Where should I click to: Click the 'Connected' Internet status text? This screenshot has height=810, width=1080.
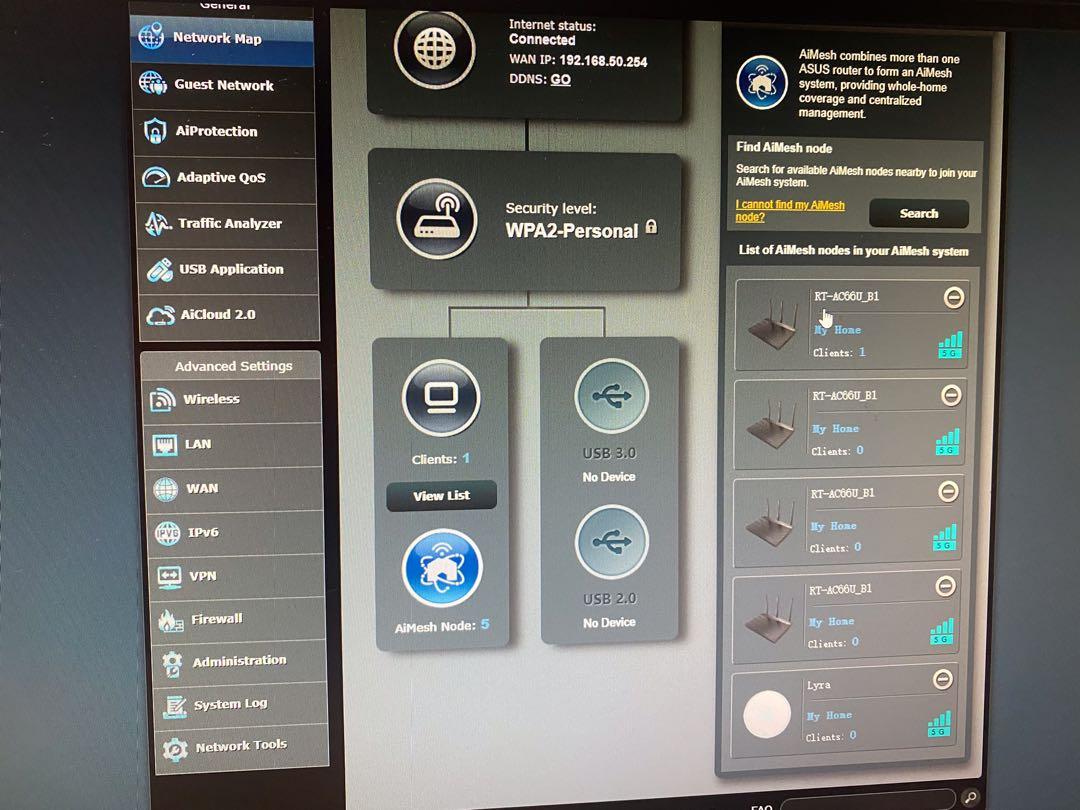point(542,40)
